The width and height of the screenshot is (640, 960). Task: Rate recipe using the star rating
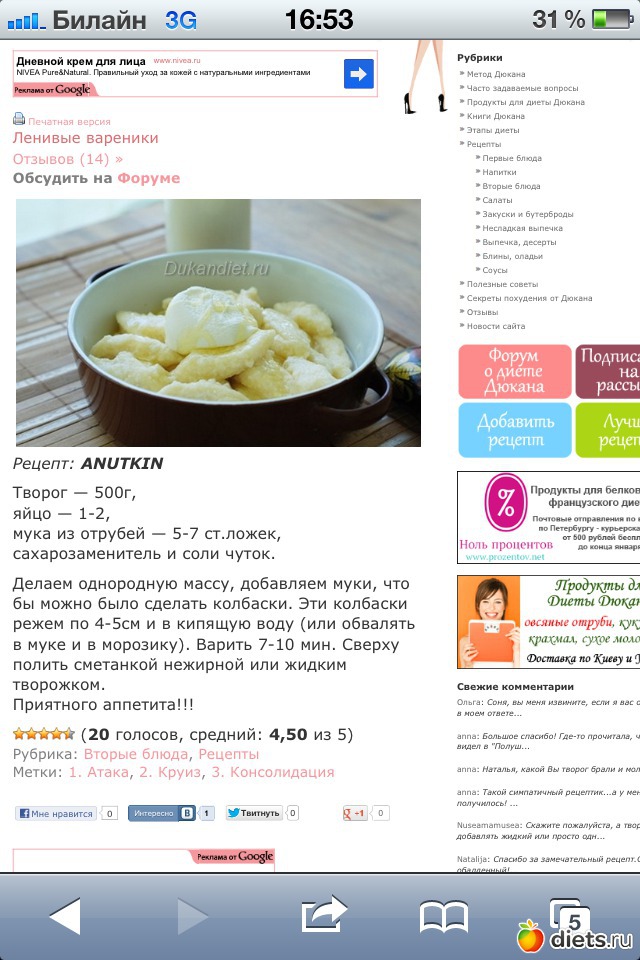coord(43,733)
